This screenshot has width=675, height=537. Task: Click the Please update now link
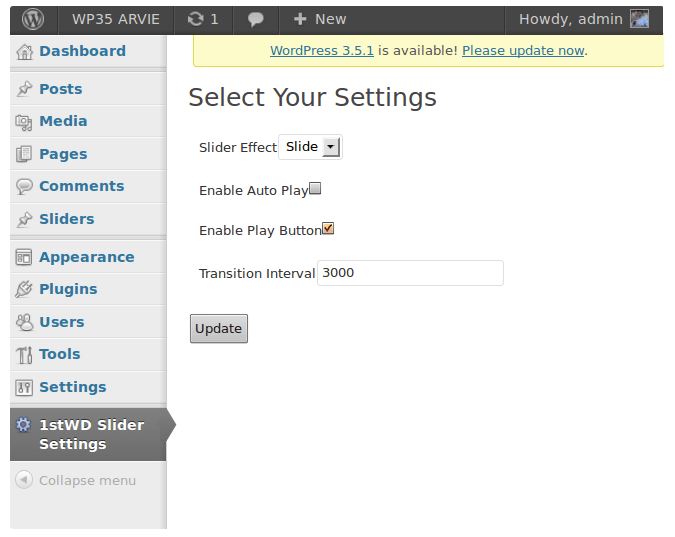(523, 50)
